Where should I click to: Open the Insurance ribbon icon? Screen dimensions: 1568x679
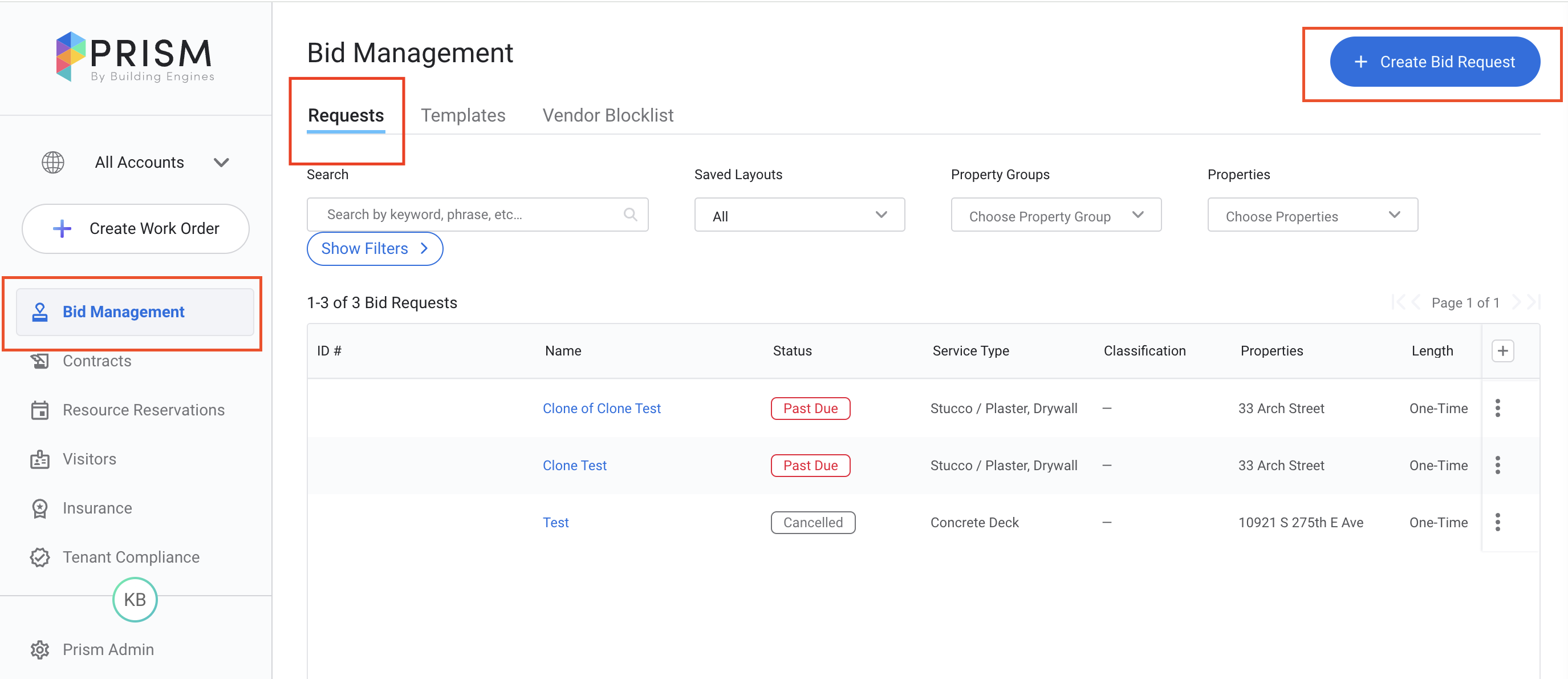click(x=39, y=508)
